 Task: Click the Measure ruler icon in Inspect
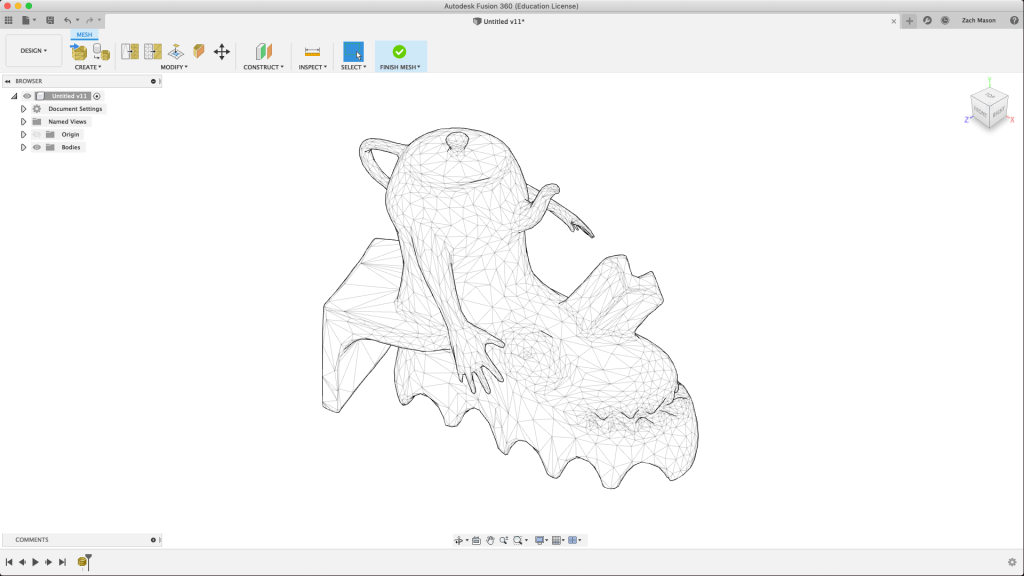pos(312,51)
